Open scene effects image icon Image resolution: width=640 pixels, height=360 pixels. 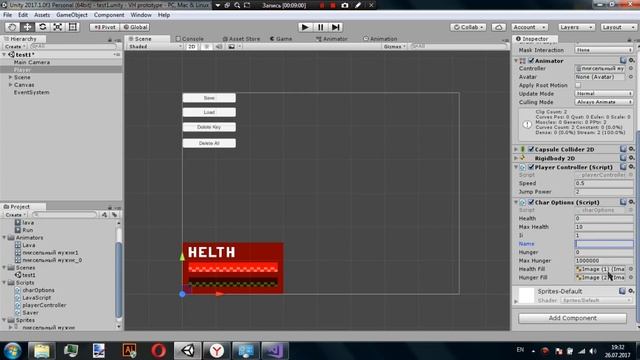point(231,47)
